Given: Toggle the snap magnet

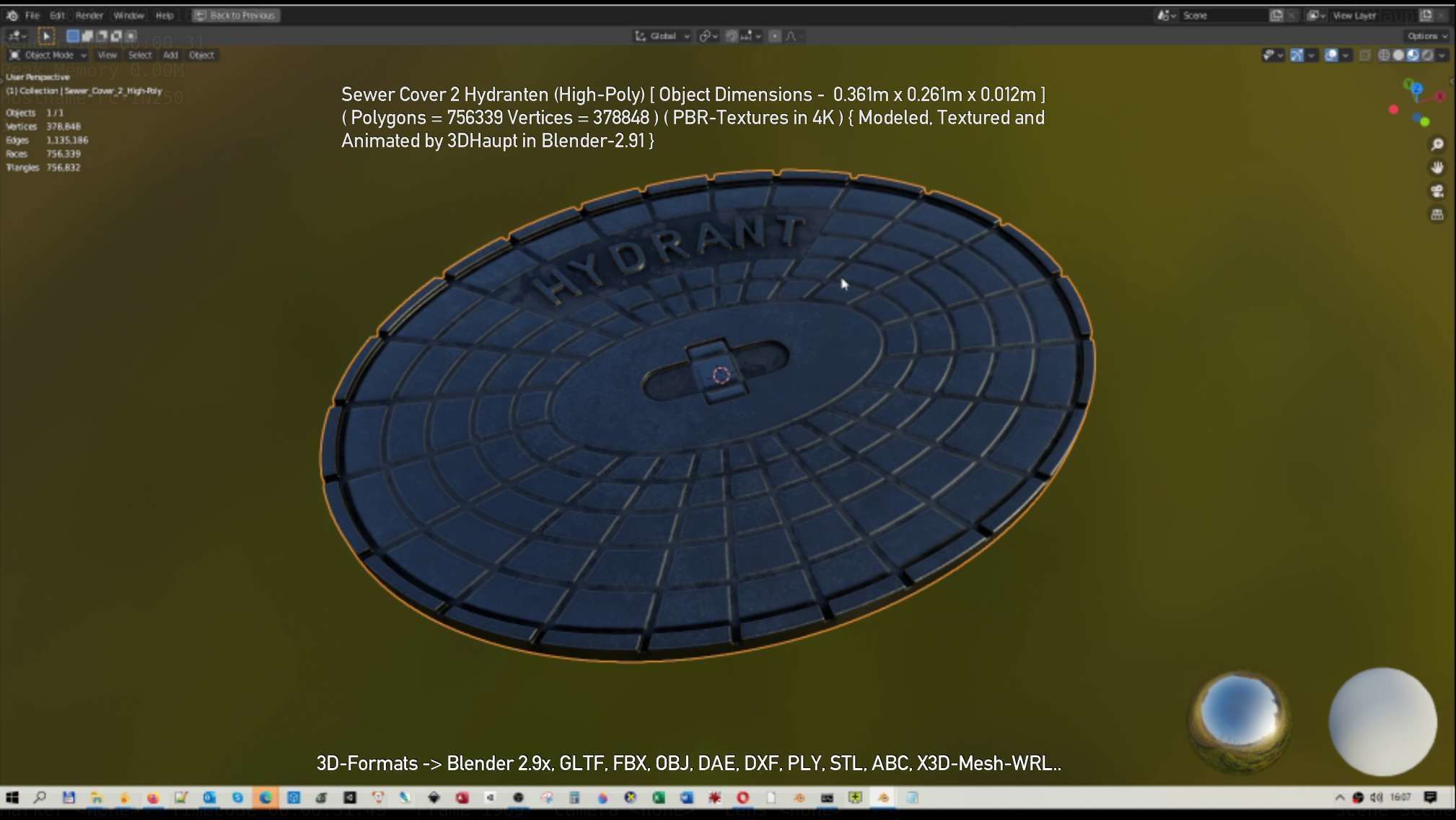Looking at the screenshot, I should [732, 36].
